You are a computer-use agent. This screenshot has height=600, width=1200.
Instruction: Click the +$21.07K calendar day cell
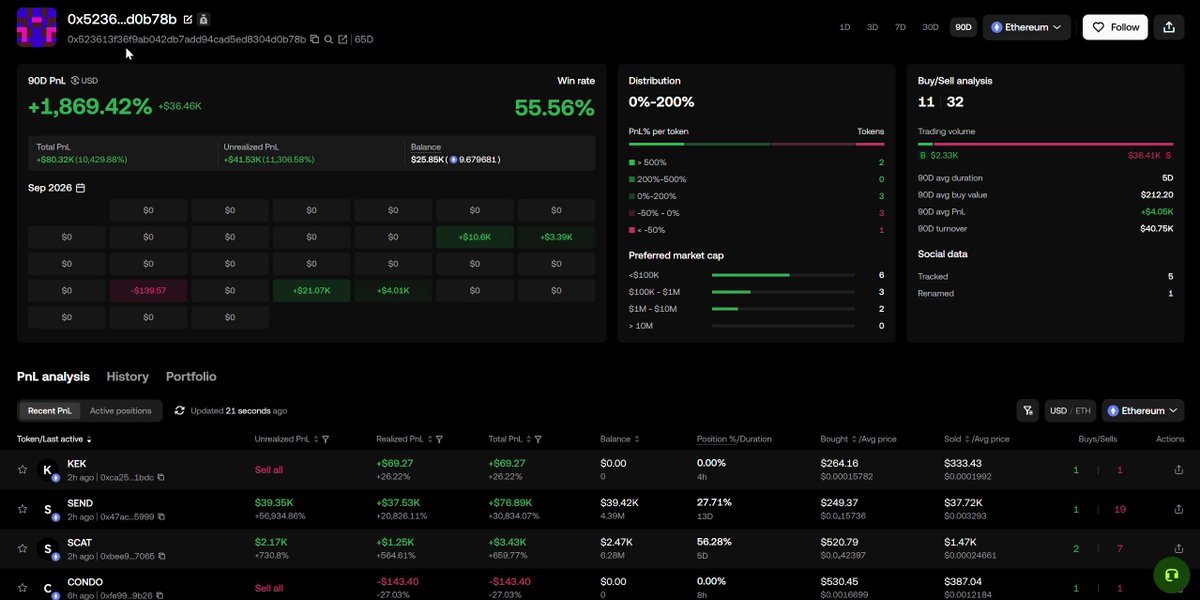(312, 291)
